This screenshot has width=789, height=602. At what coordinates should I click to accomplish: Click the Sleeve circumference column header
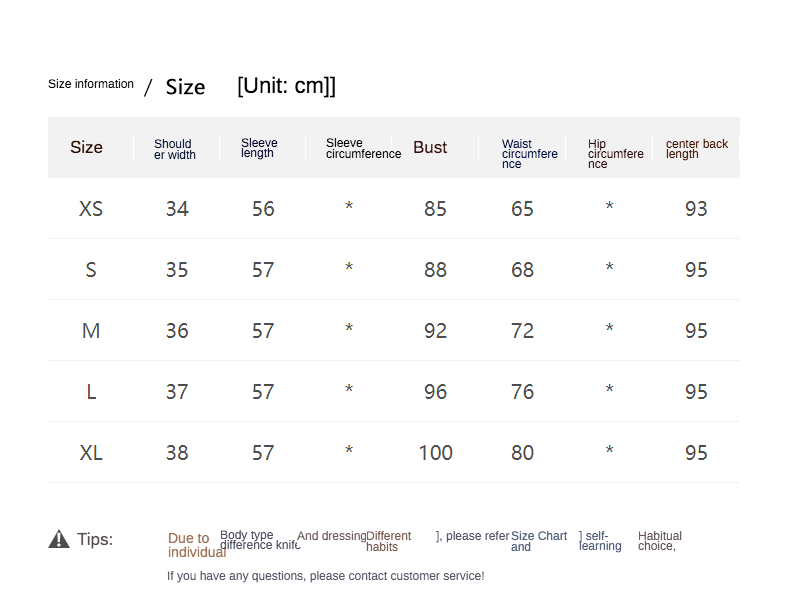point(362,148)
